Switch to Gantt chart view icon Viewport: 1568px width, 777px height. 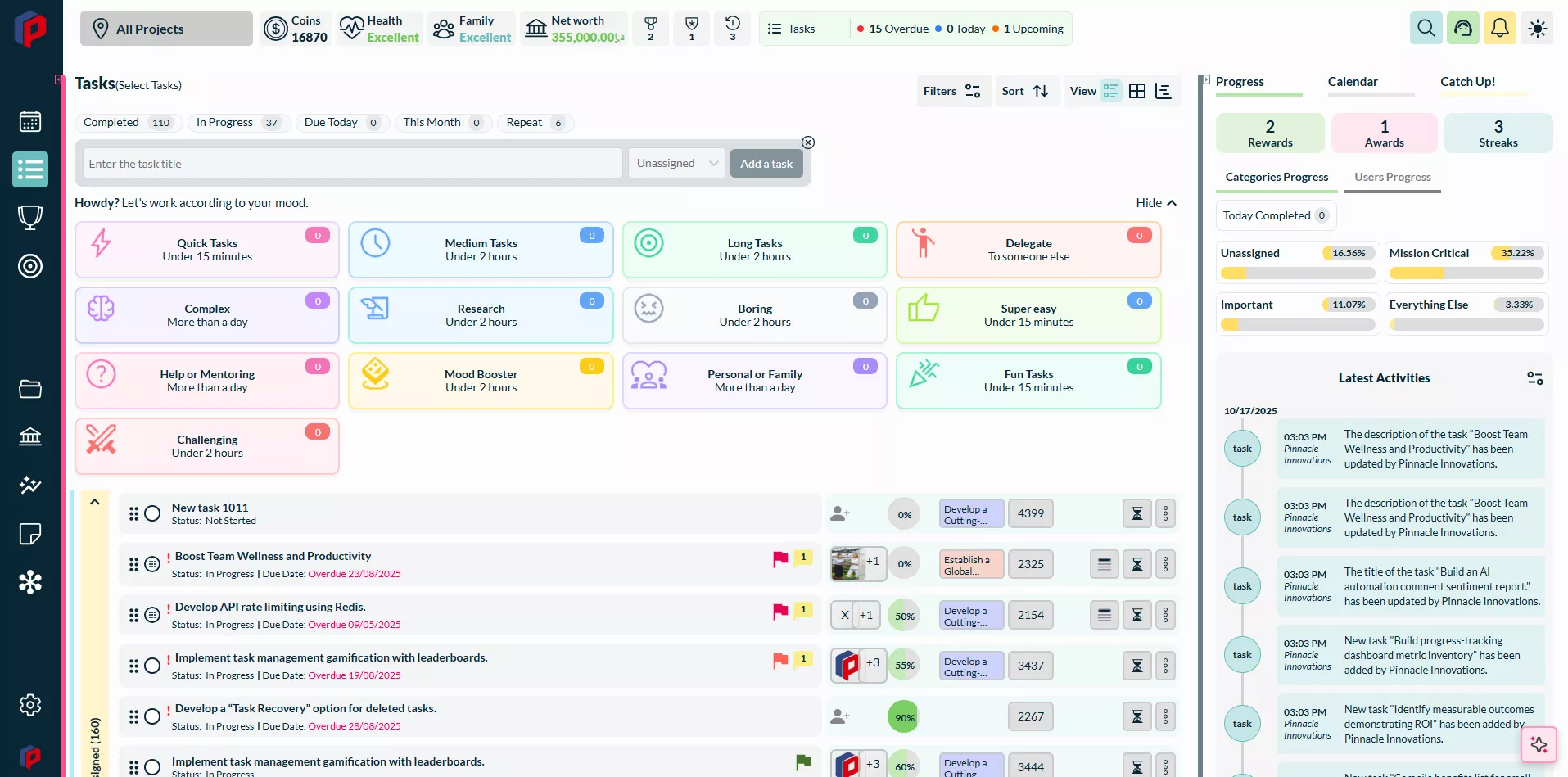(1164, 91)
